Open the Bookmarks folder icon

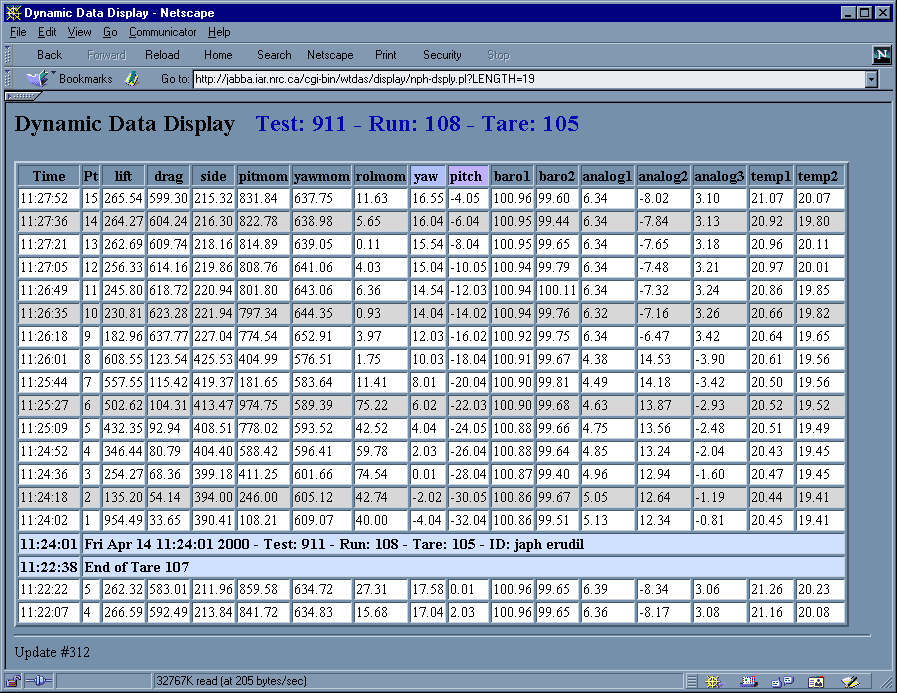[38, 78]
